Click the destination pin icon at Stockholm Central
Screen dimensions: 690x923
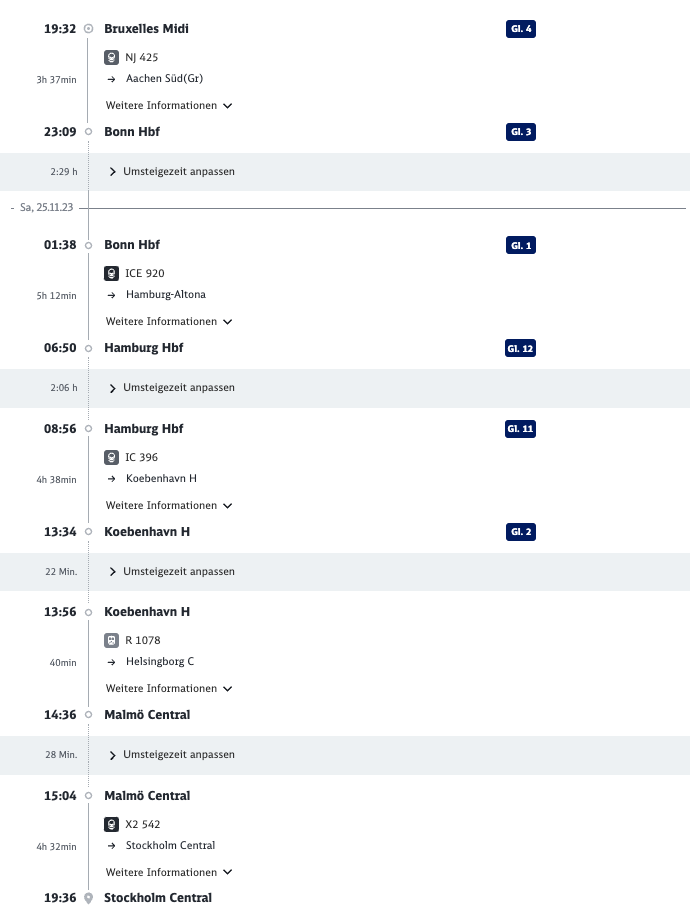pos(88,898)
